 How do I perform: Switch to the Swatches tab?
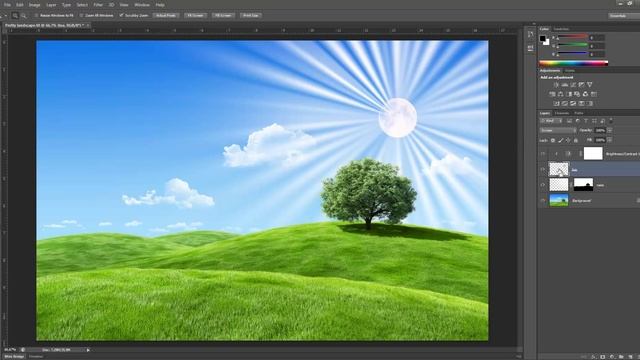click(561, 29)
